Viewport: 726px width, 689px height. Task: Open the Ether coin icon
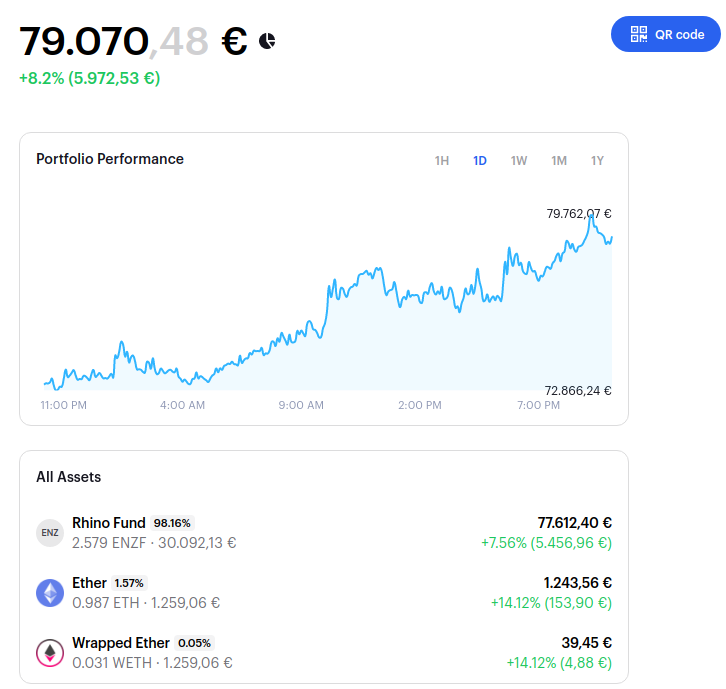[x=50, y=593]
